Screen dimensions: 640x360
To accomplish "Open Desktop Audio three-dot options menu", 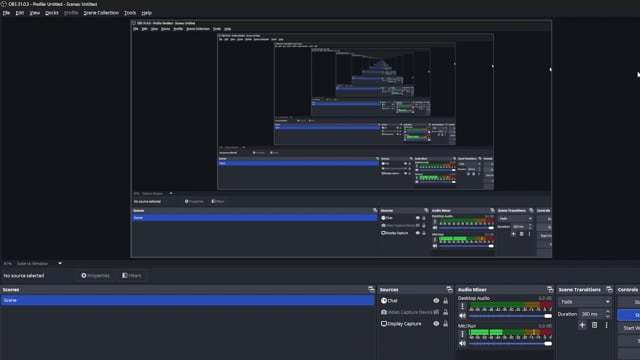I will coord(462,307).
